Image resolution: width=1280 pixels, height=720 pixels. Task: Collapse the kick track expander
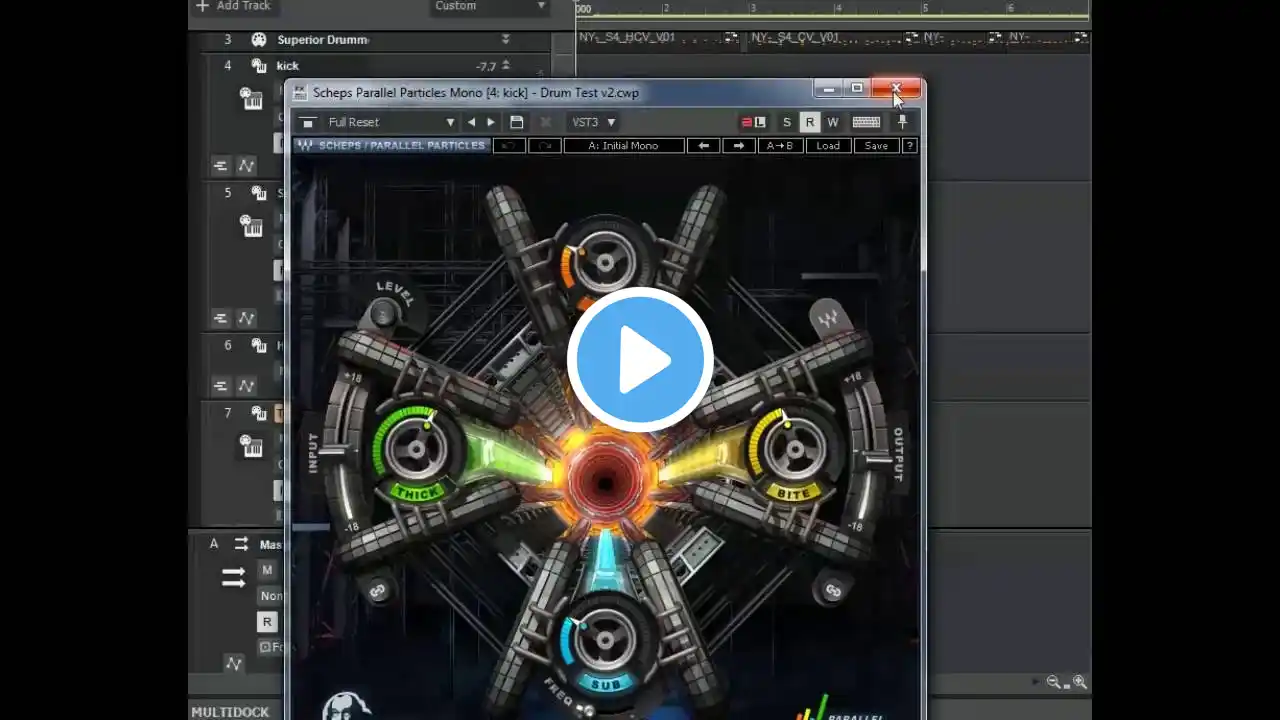point(505,66)
